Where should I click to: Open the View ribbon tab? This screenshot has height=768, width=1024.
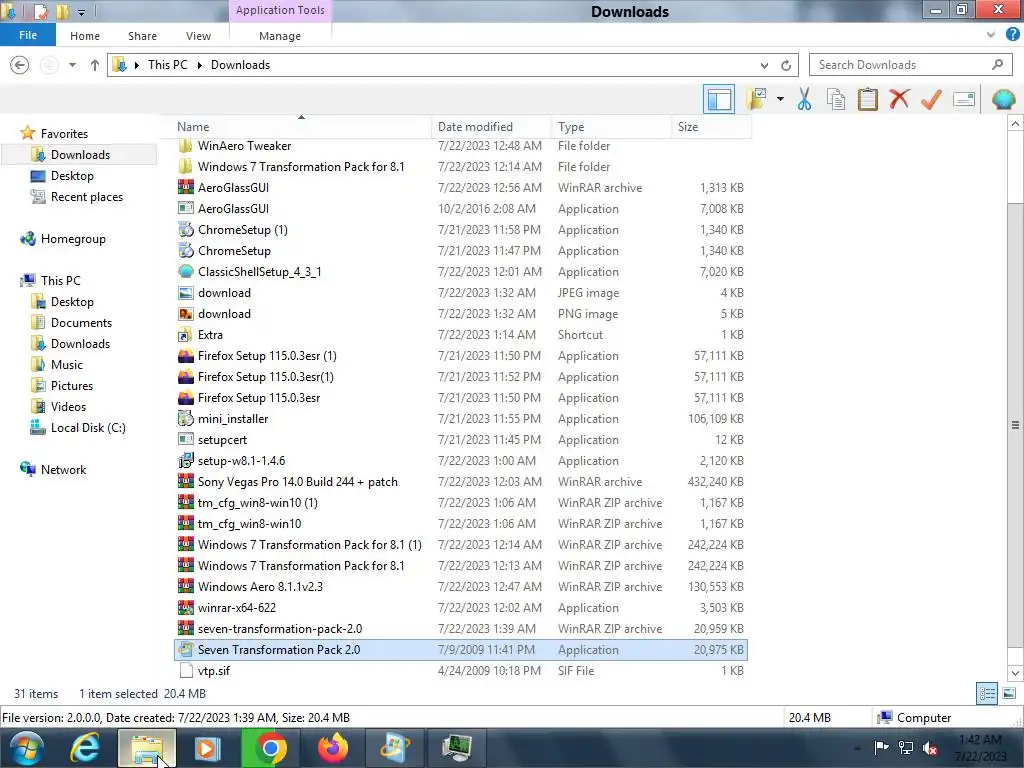198,36
